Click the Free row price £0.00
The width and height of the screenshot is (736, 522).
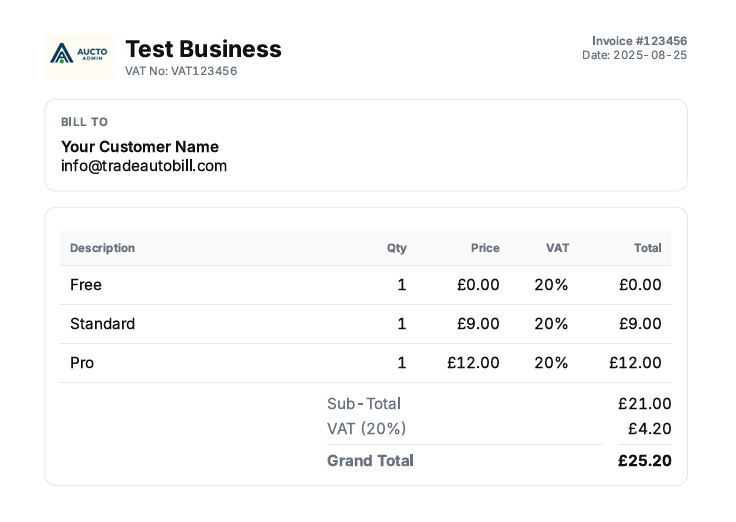click(x=478, y=284)
